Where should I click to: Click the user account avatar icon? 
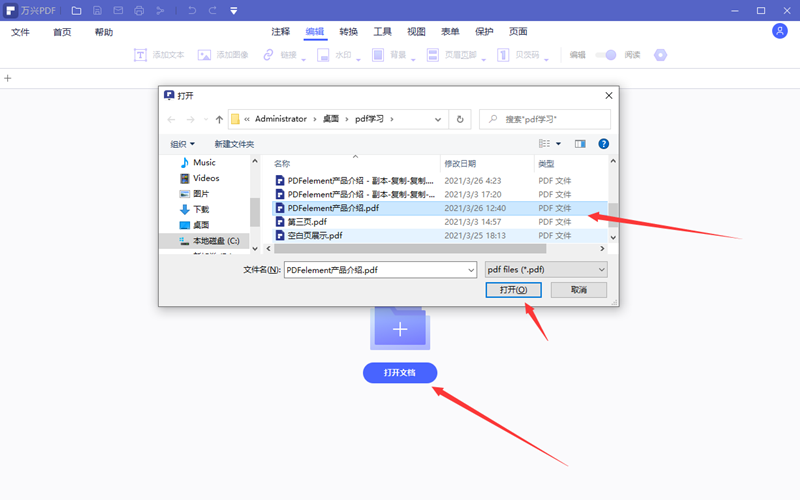pos(780,31)
